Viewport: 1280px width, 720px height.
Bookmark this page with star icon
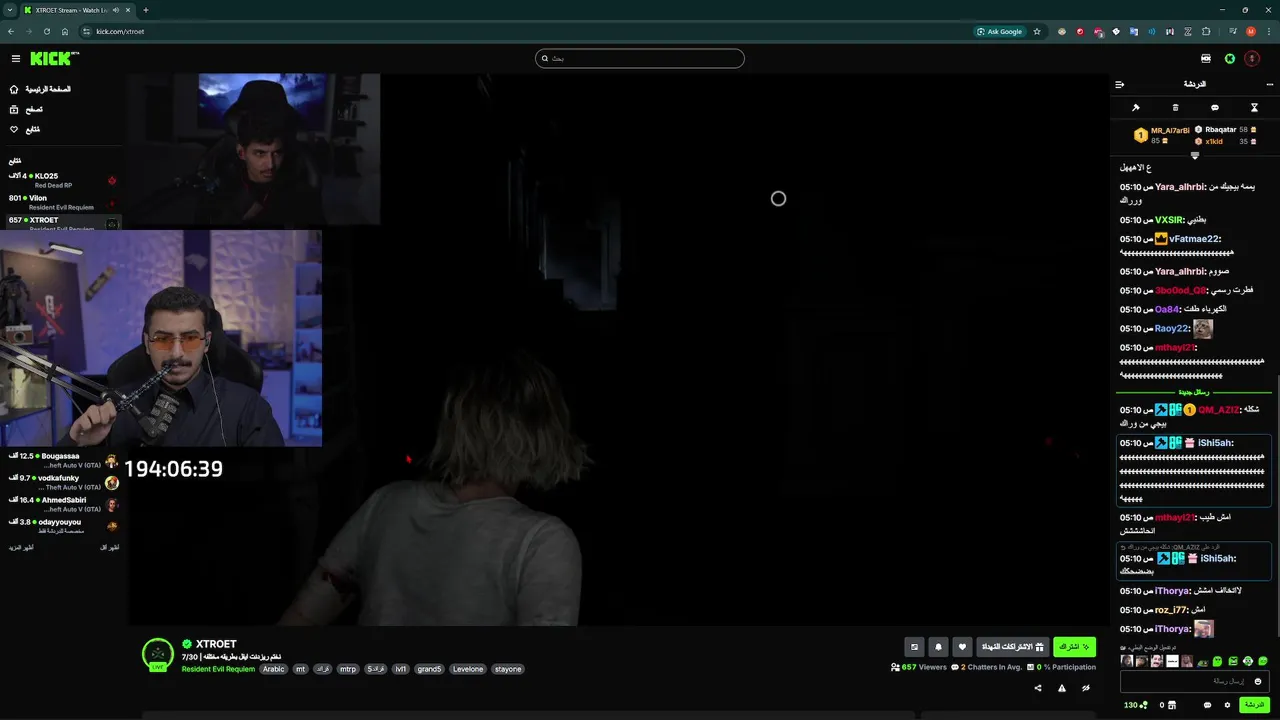coord(1037,31)
